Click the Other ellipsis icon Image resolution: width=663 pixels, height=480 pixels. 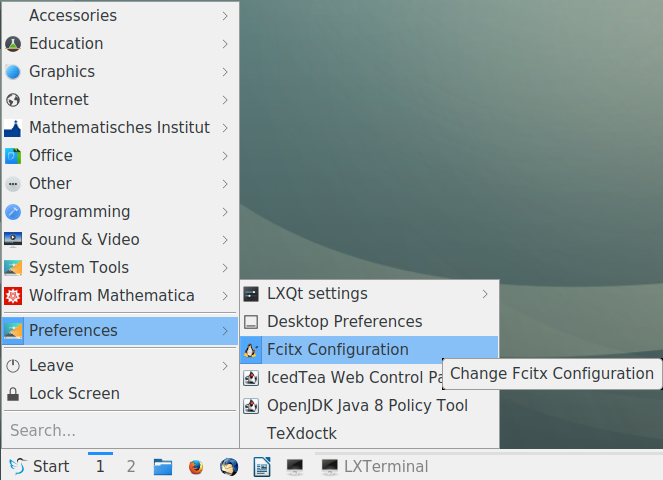point(13,184)
